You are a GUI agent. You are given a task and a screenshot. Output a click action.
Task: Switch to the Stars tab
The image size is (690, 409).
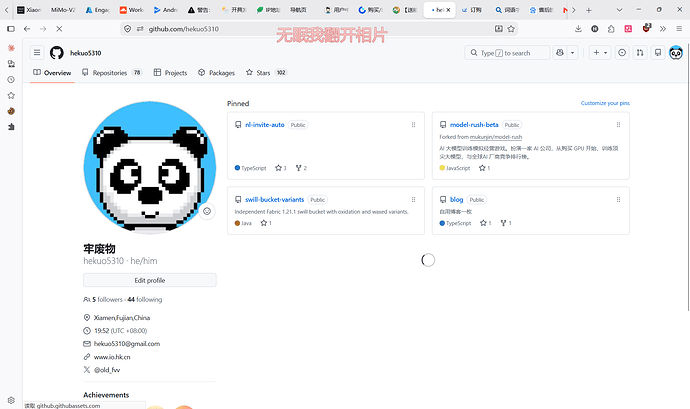click(x=266, y=73)
